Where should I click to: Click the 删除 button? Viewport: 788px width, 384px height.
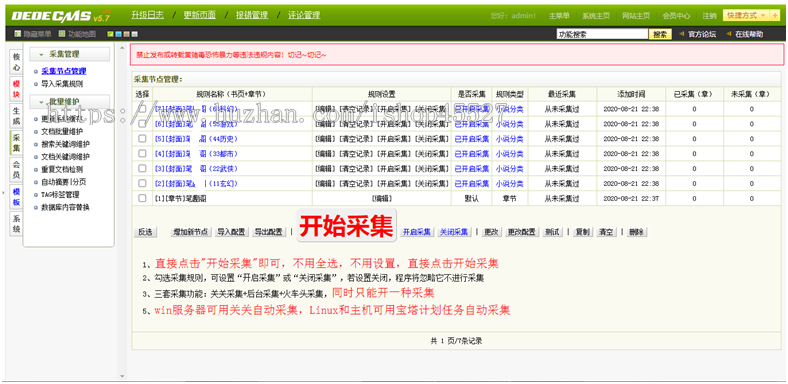click(x=637, y=232)
